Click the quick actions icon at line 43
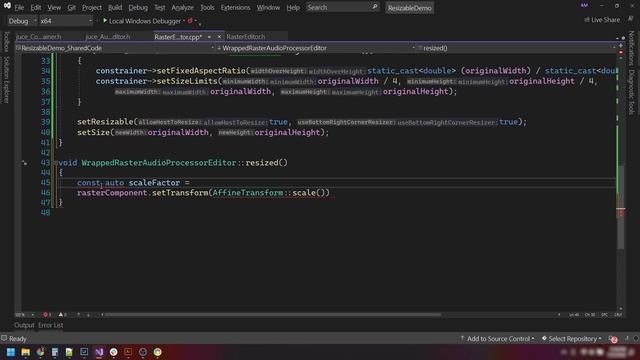Screen dimensions: 640x360 pyautogui.click(x=24, y=163)
